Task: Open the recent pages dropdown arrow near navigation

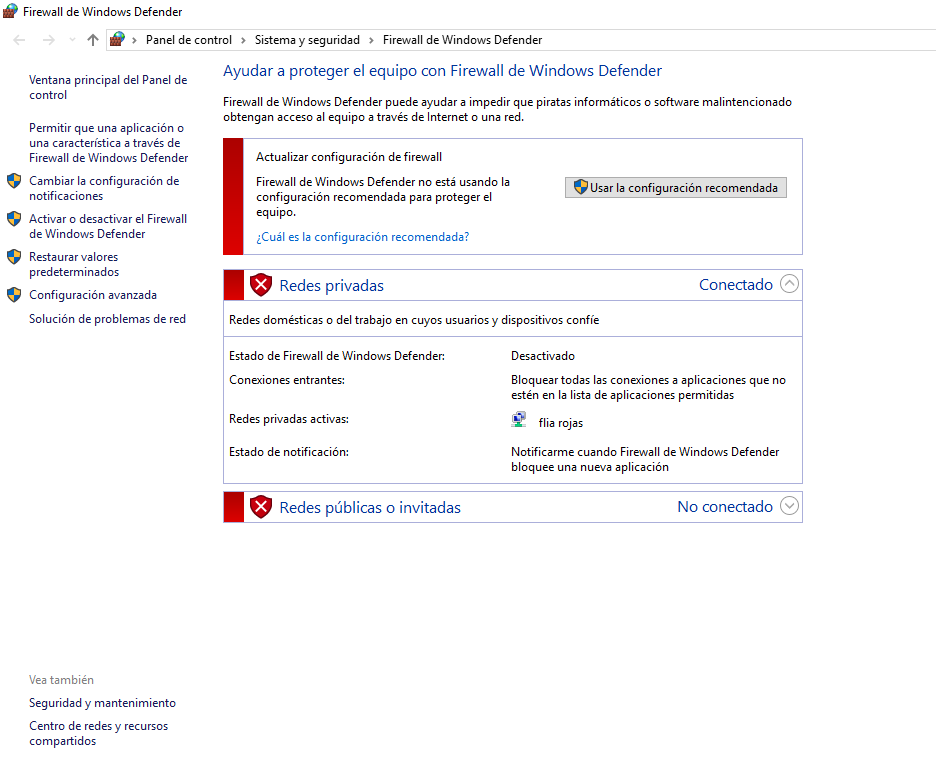Action: click(x=70, y=40)
